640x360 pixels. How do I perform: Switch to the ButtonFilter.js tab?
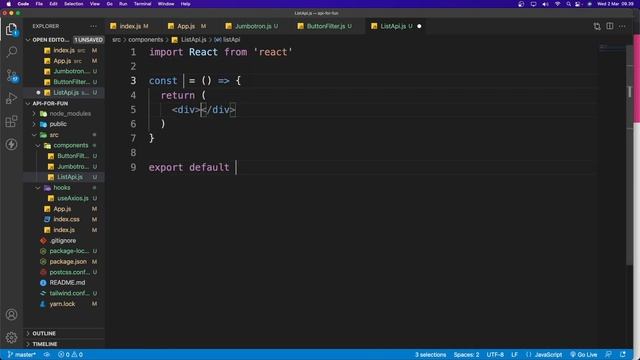326,26
